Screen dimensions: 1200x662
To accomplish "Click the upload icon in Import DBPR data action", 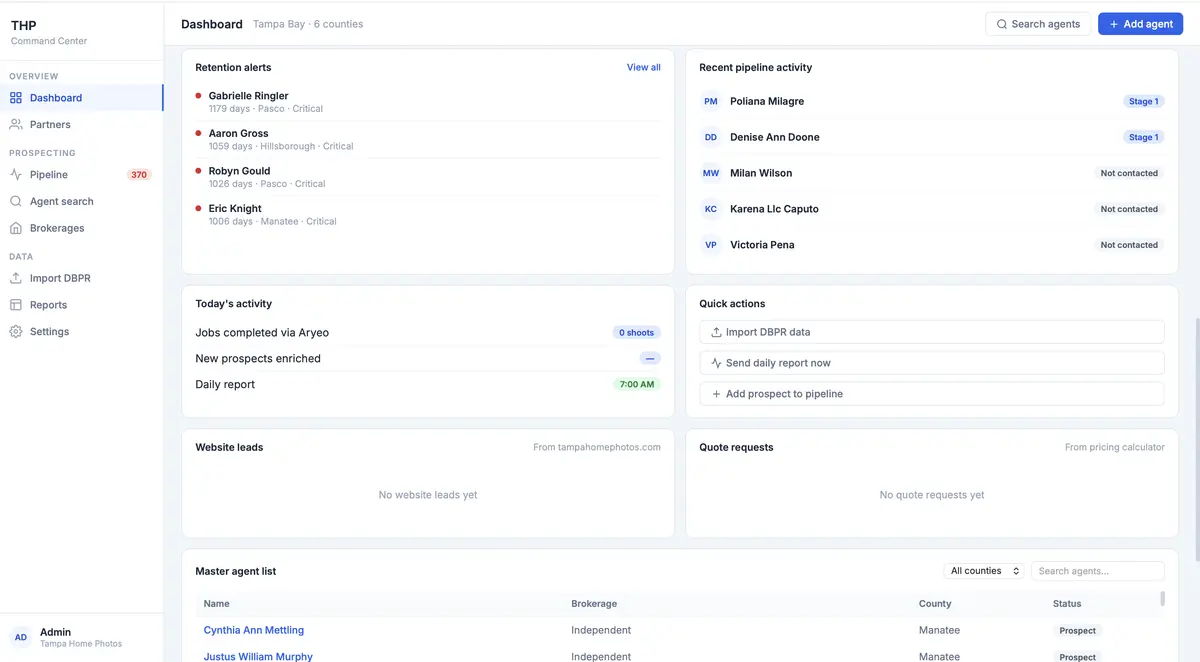I will [x=716, y=332].
